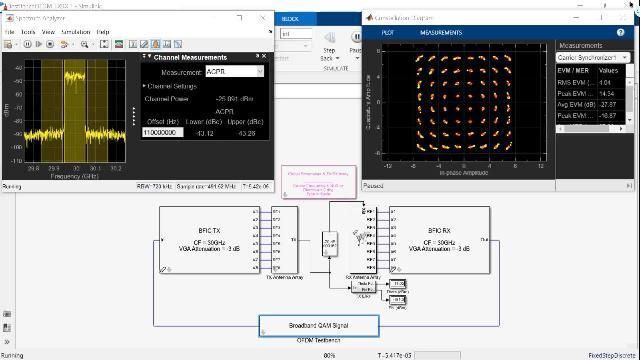640x360 pixels.
Task: Click the stop simulation icon in Spectrum Analyzer
Action: click(x=50, y=44)
